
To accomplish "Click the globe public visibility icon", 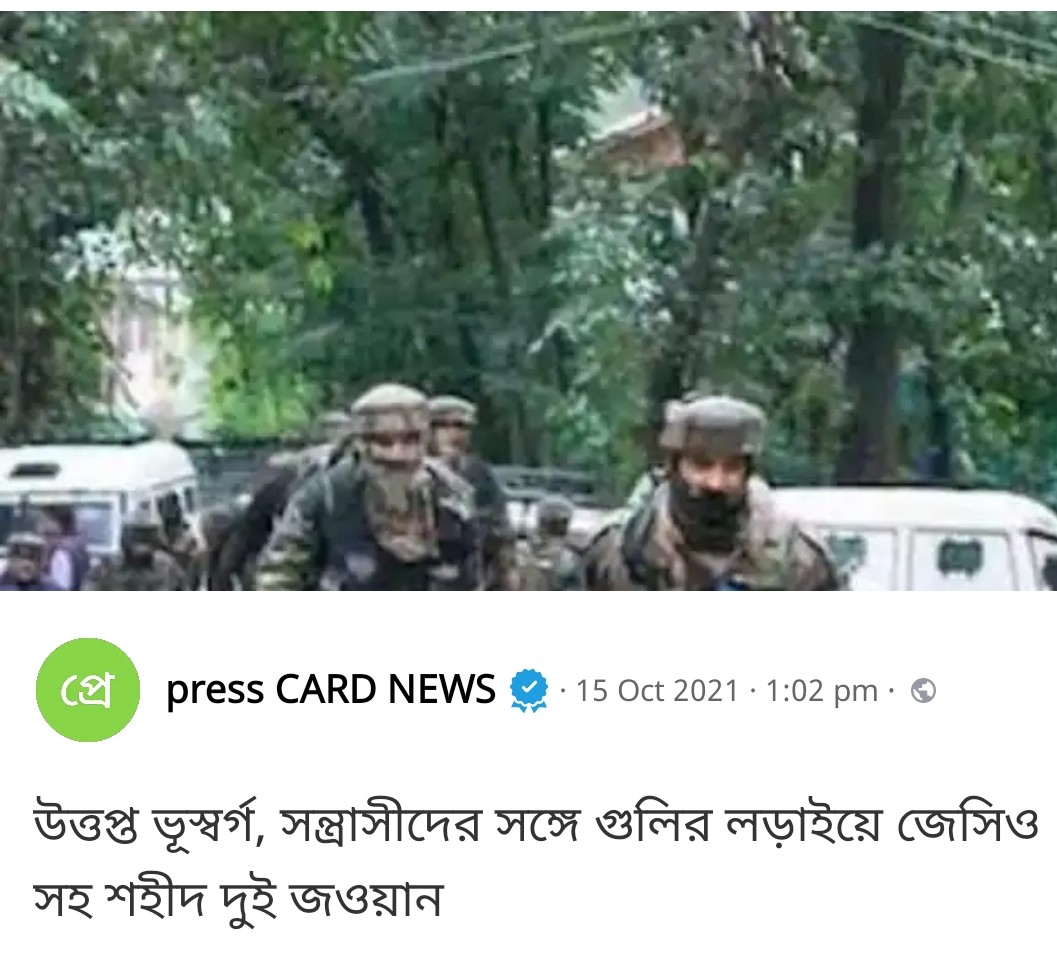I will coord(923,691).
